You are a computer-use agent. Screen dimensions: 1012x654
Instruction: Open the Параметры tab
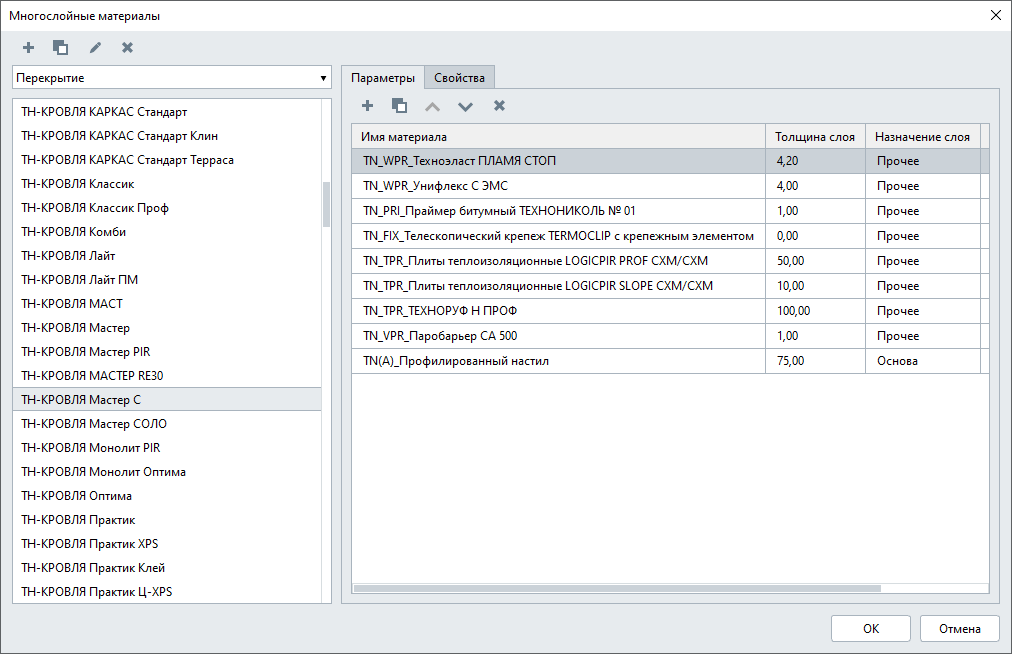click(x=382, y=78)
